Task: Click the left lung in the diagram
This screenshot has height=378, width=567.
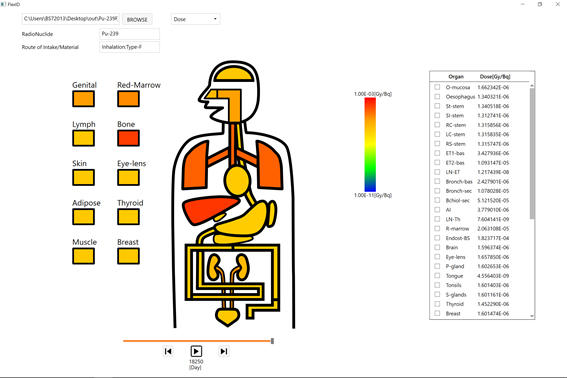Action: point(196,166)
